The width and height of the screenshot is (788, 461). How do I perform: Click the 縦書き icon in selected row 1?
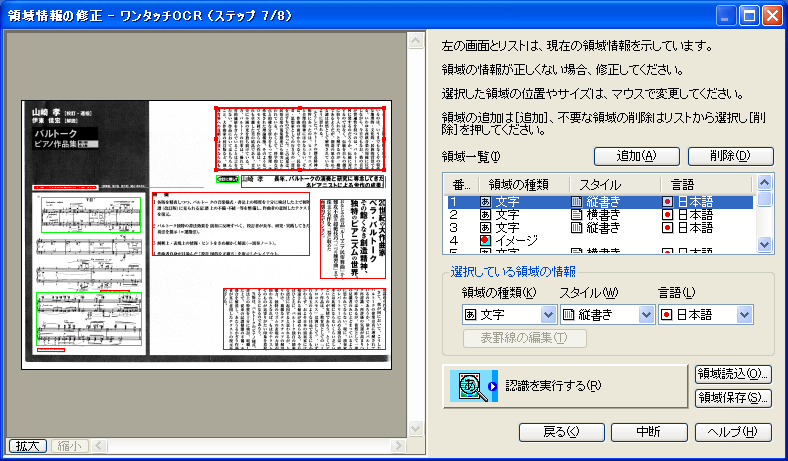coord(577,202)
